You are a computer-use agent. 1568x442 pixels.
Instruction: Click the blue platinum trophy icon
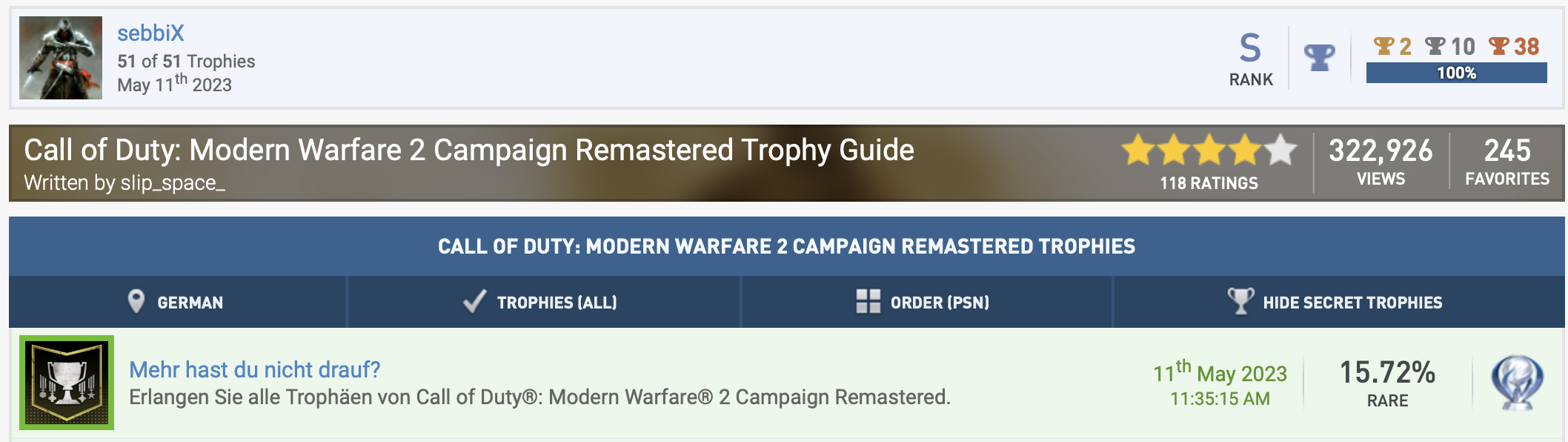(1320, 57)
